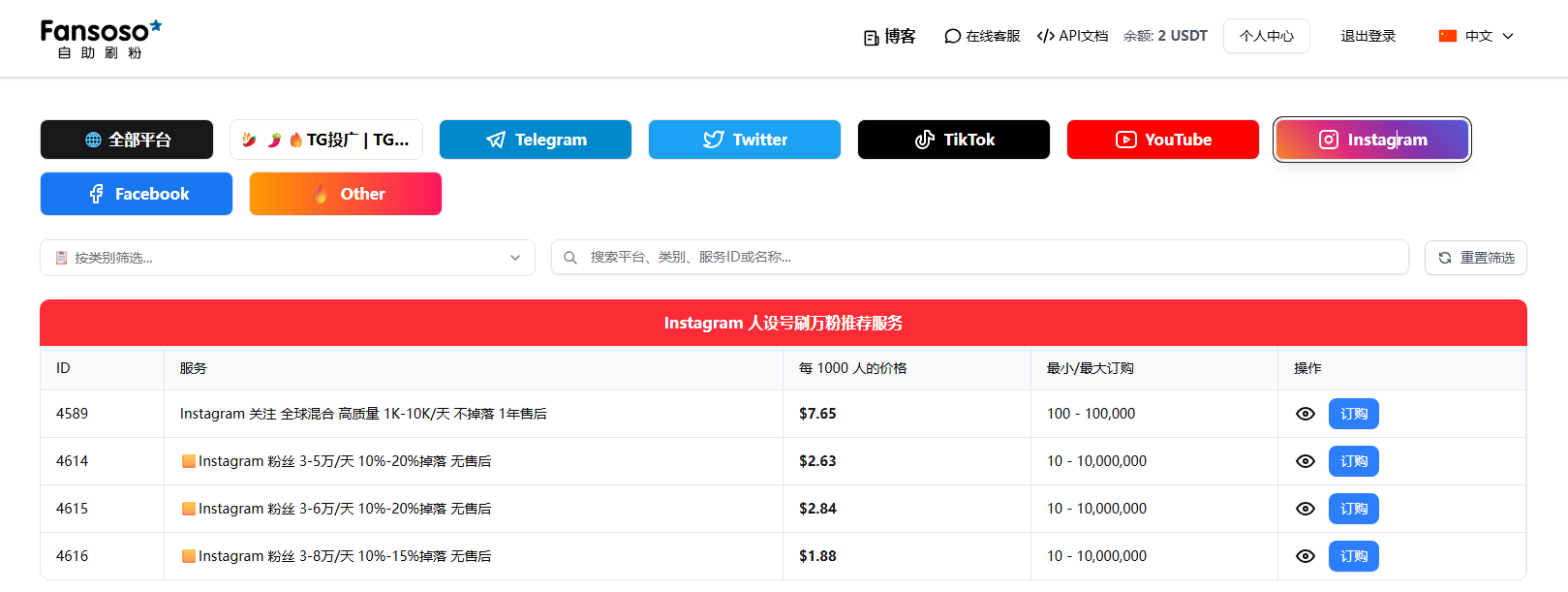The height and width of the screenshot is (592, 1568).
Task: Select the TG投广 category tab
Action: point(326,140)
